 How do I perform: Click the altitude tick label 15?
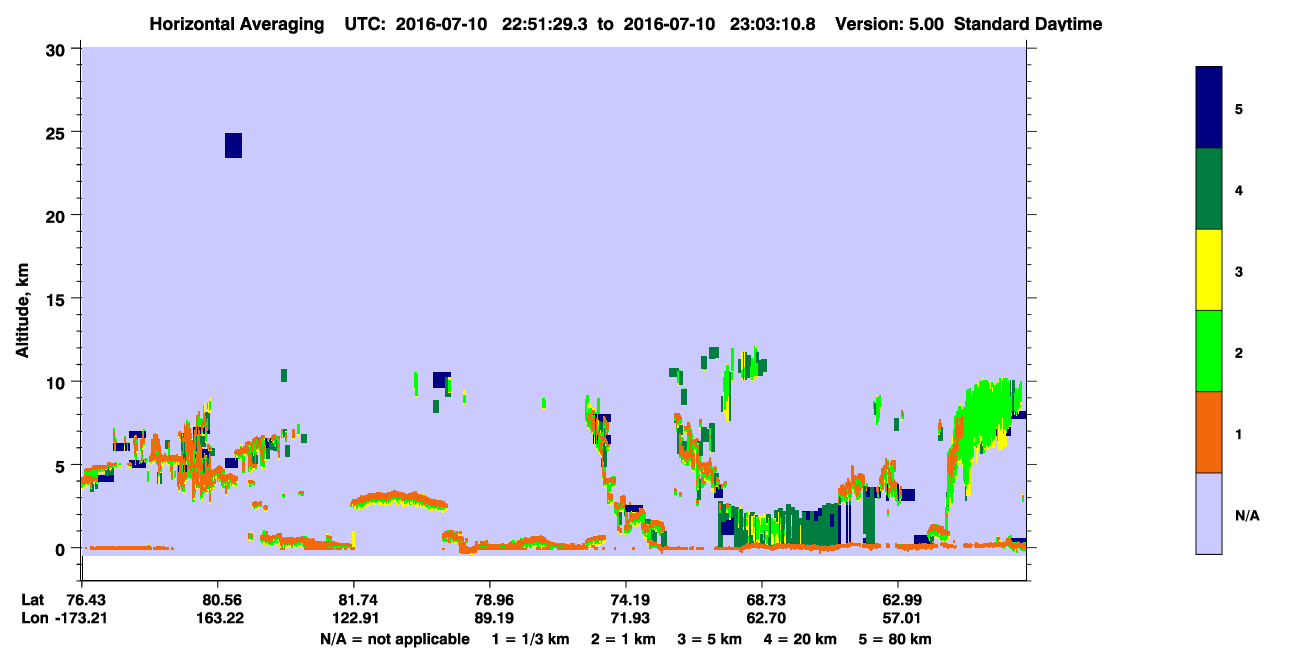pos(58,299)
